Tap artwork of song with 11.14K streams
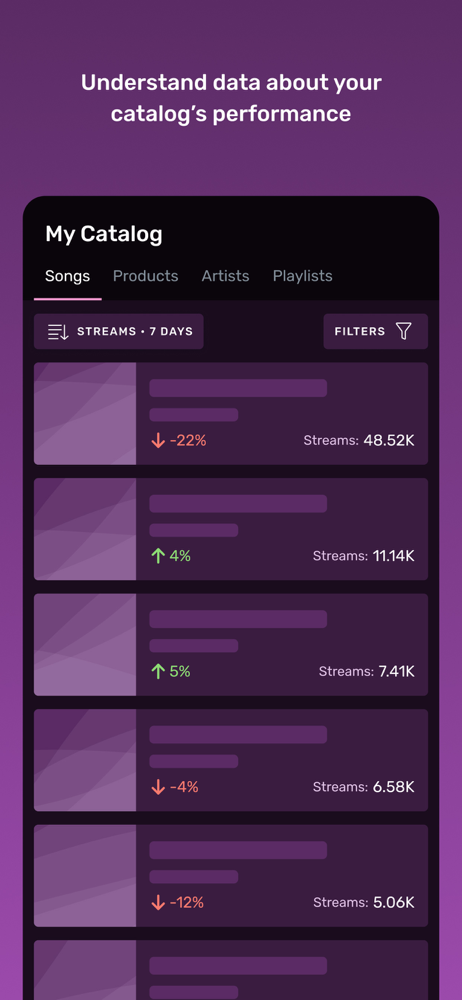Screen dimensions: 462x1000 [85, 529]
